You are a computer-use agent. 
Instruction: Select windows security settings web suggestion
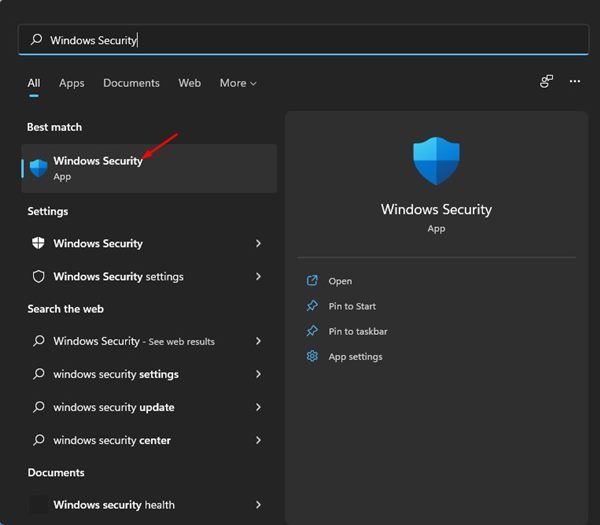[115, 374]
